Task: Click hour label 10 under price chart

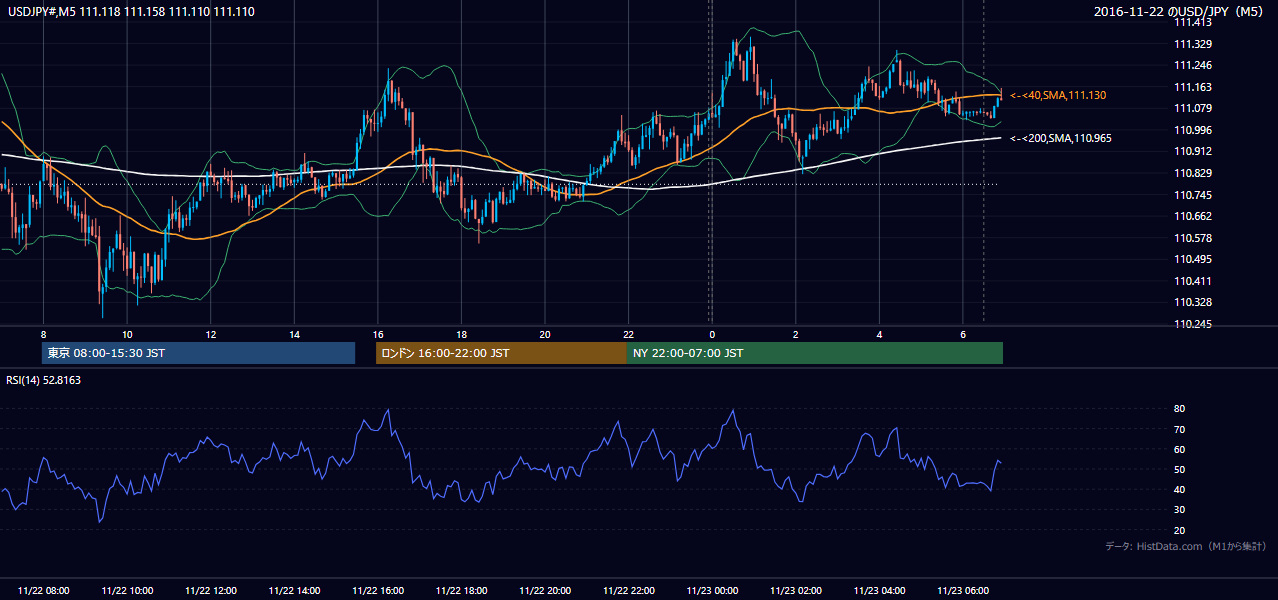Action: pos(127,334)
